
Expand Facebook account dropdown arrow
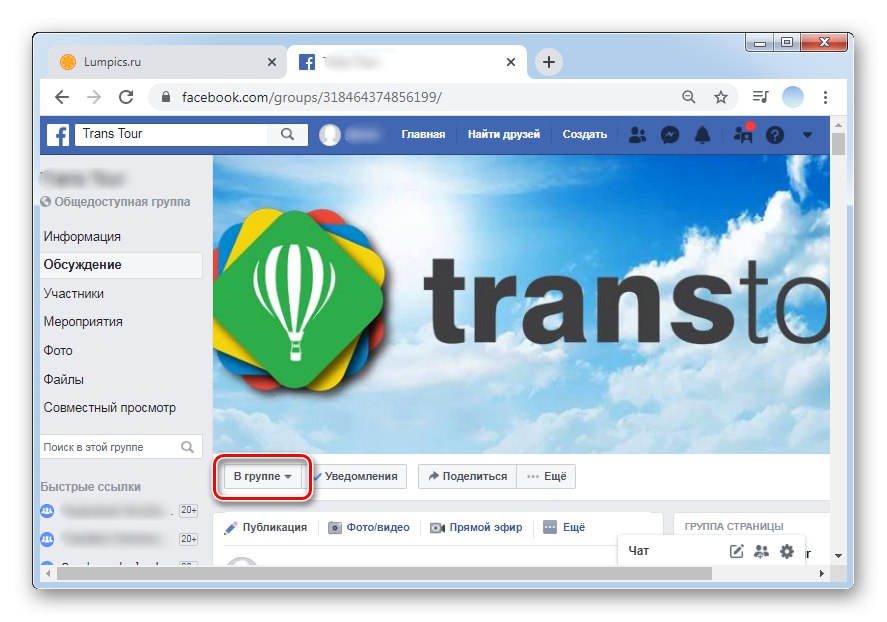coord(807,135)
